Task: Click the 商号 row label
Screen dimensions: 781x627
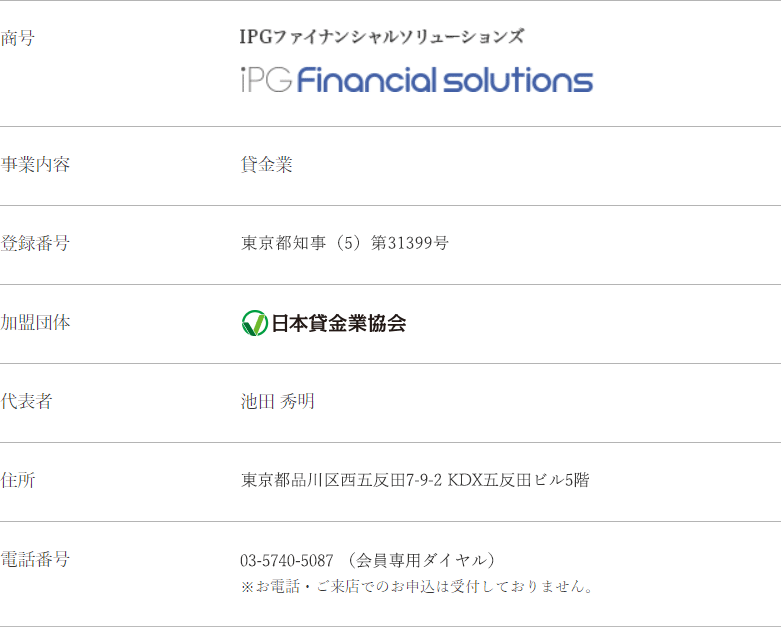Action: pyautogui.click(x=18, y=38)
